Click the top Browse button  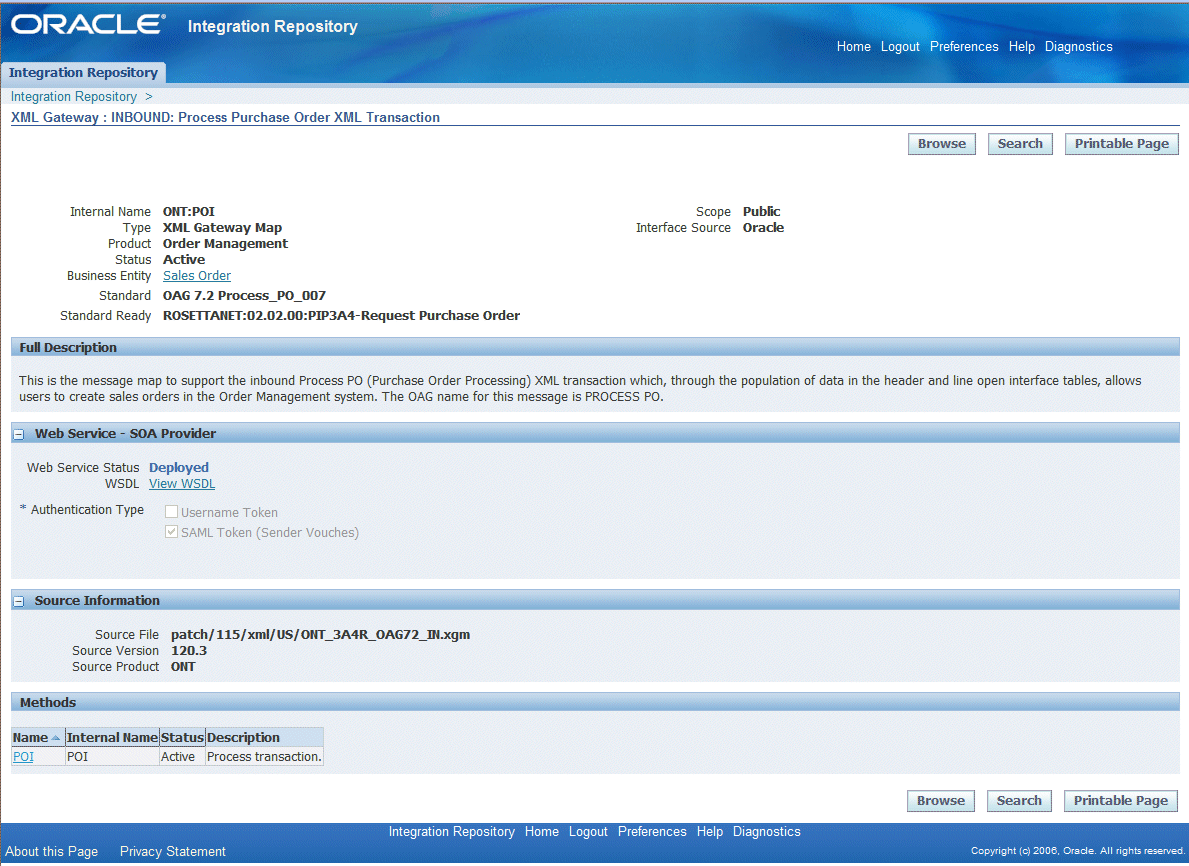(x=942, y=144)
